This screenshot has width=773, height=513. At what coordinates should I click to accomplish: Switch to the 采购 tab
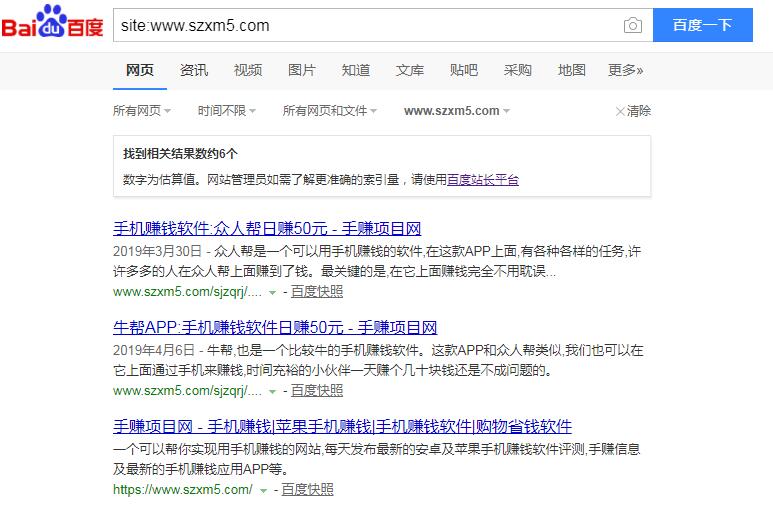pos(518,70)
